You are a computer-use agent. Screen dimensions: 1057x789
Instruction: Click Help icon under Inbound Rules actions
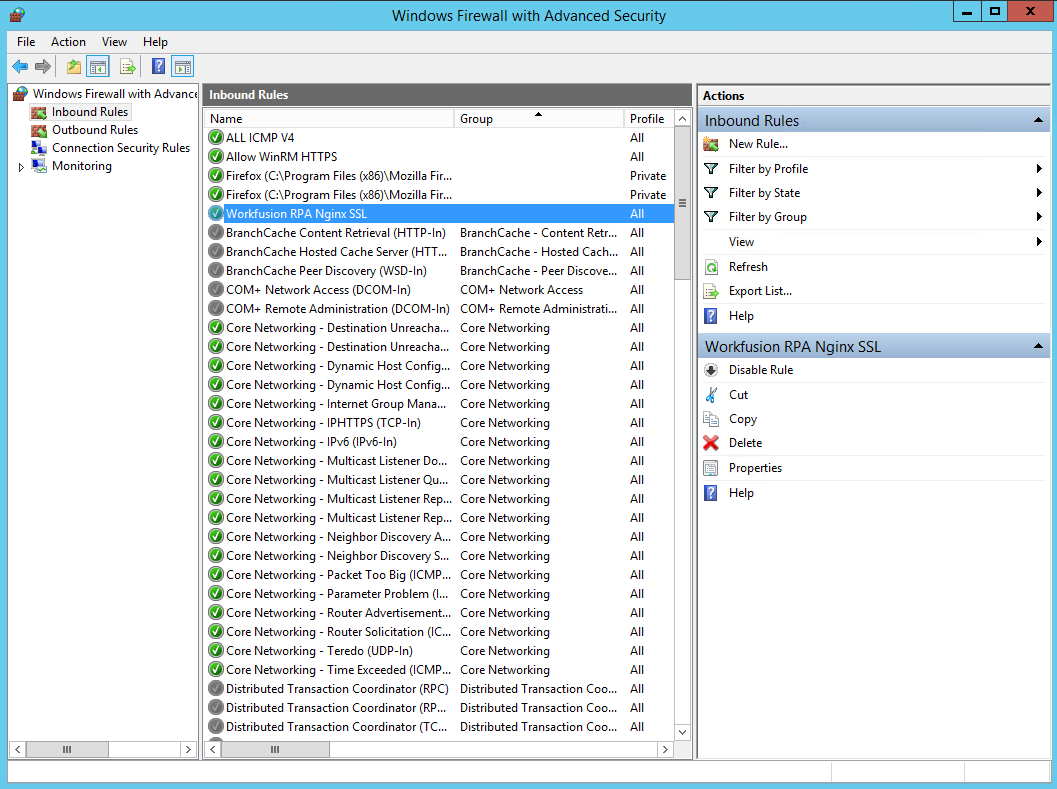coord(711,316)
